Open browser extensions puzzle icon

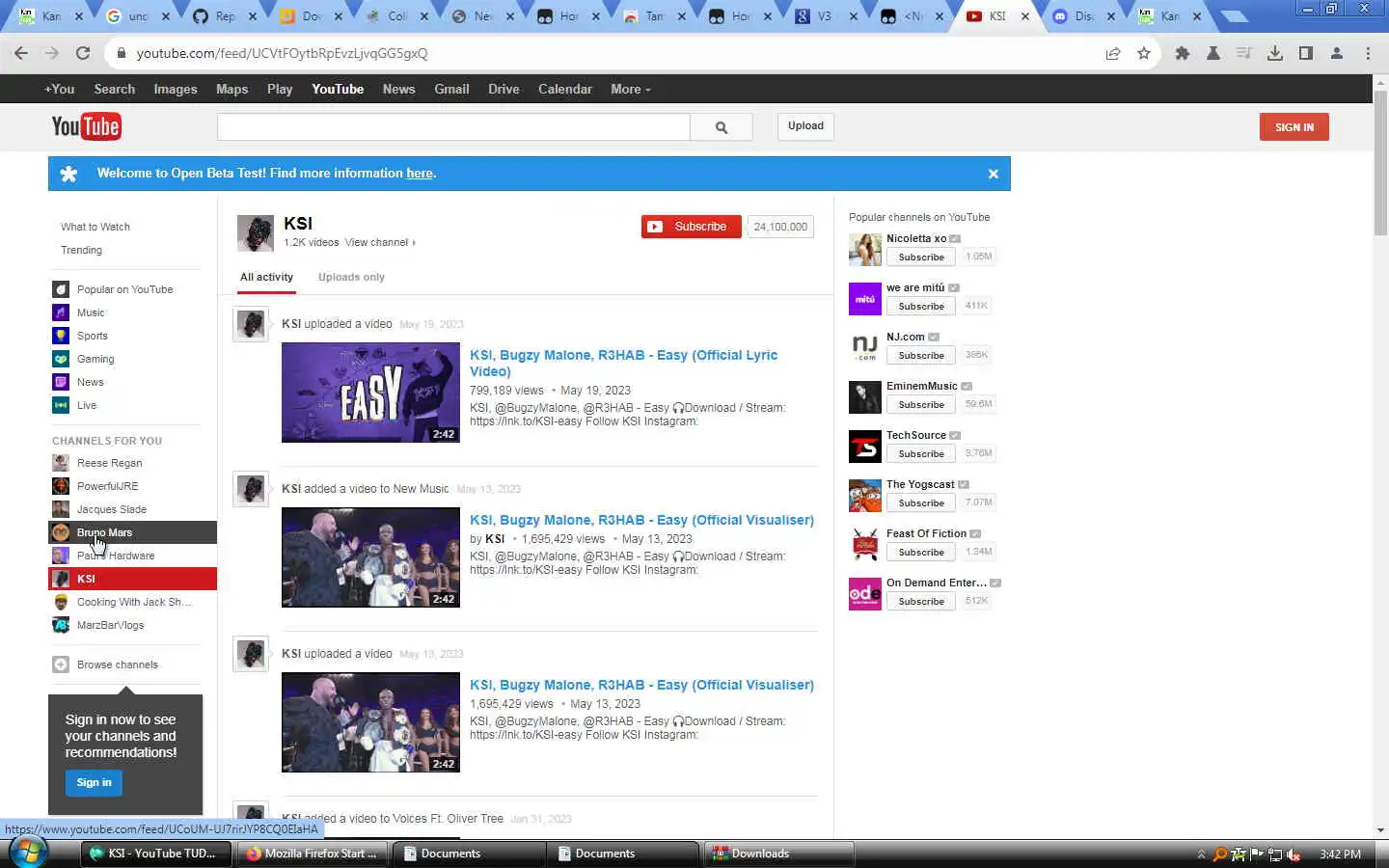pyautogui.click(x=1182, y=53)
